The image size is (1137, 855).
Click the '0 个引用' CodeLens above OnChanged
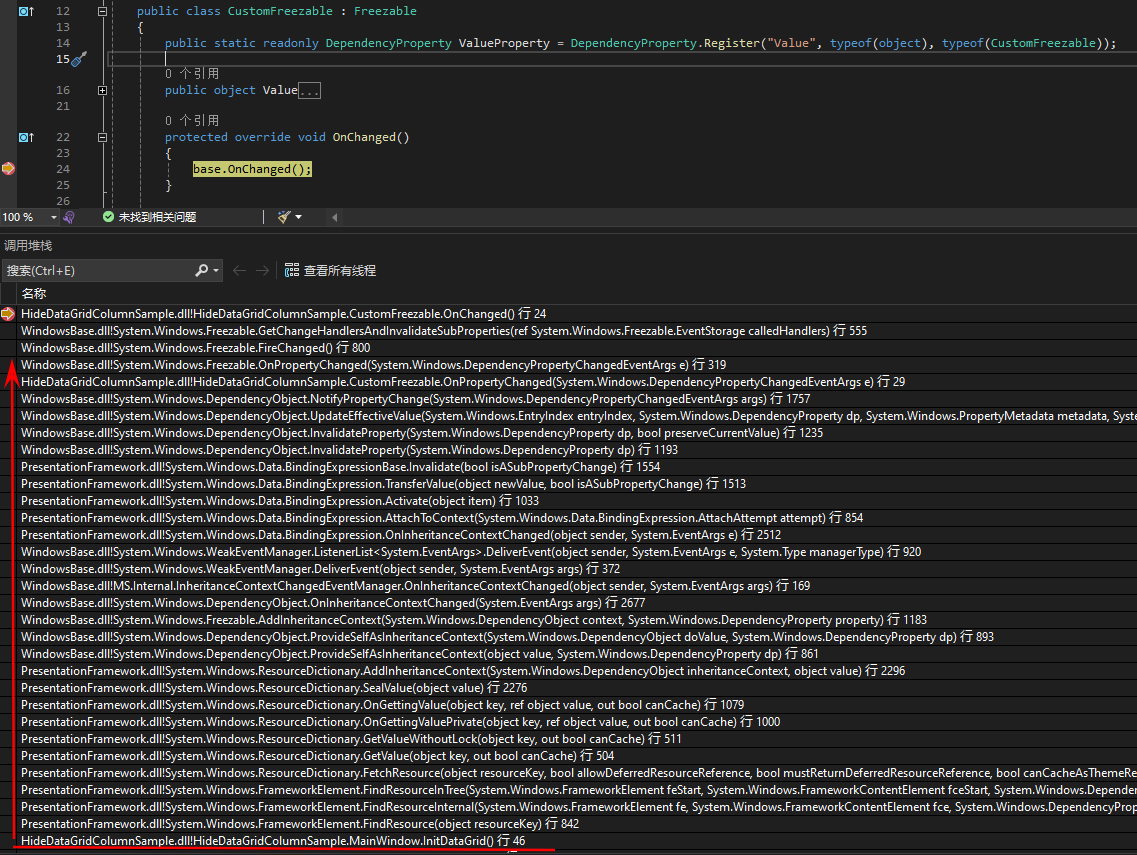(191, 120)
